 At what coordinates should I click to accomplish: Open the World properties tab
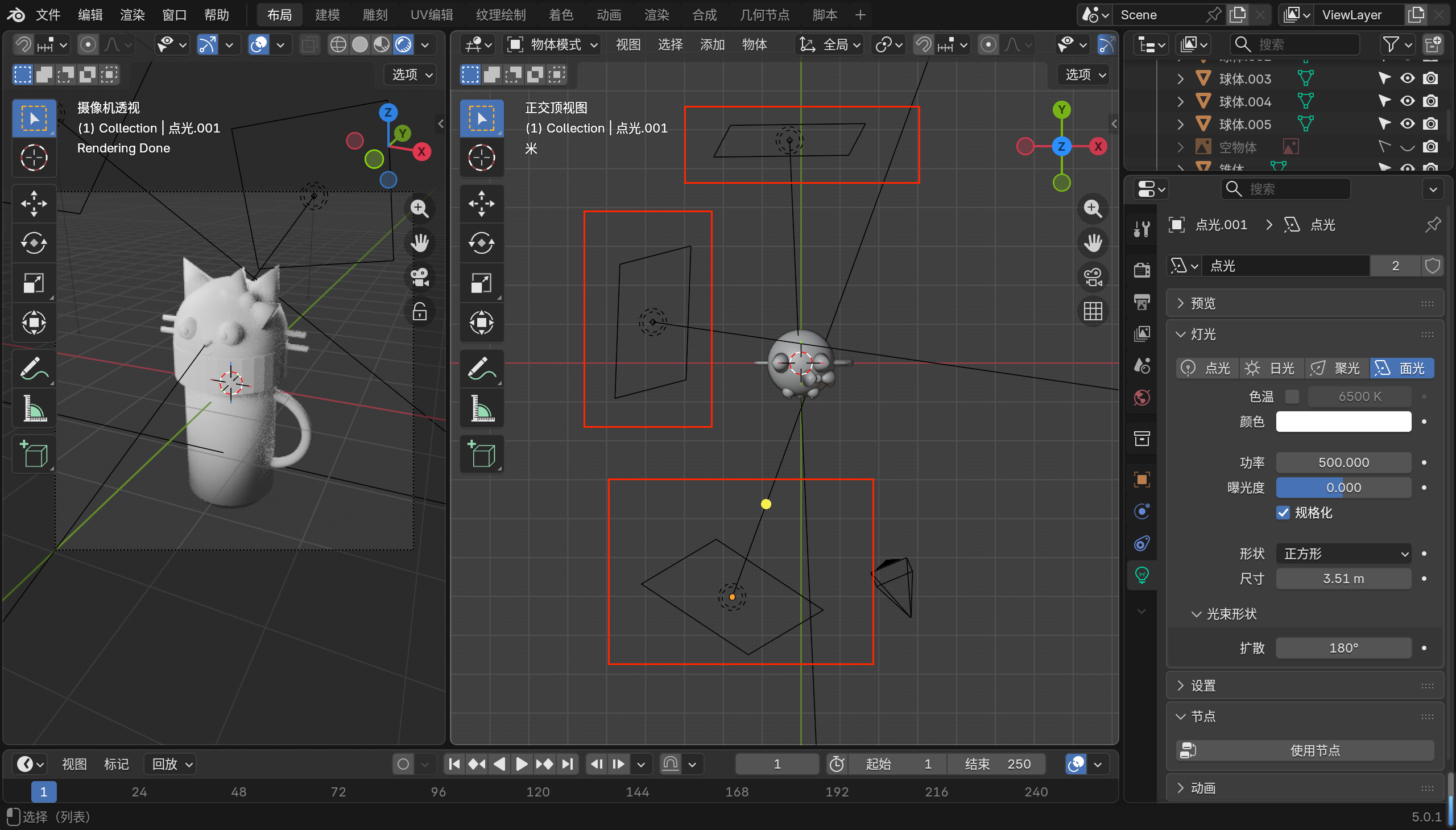click(1141, 397)
